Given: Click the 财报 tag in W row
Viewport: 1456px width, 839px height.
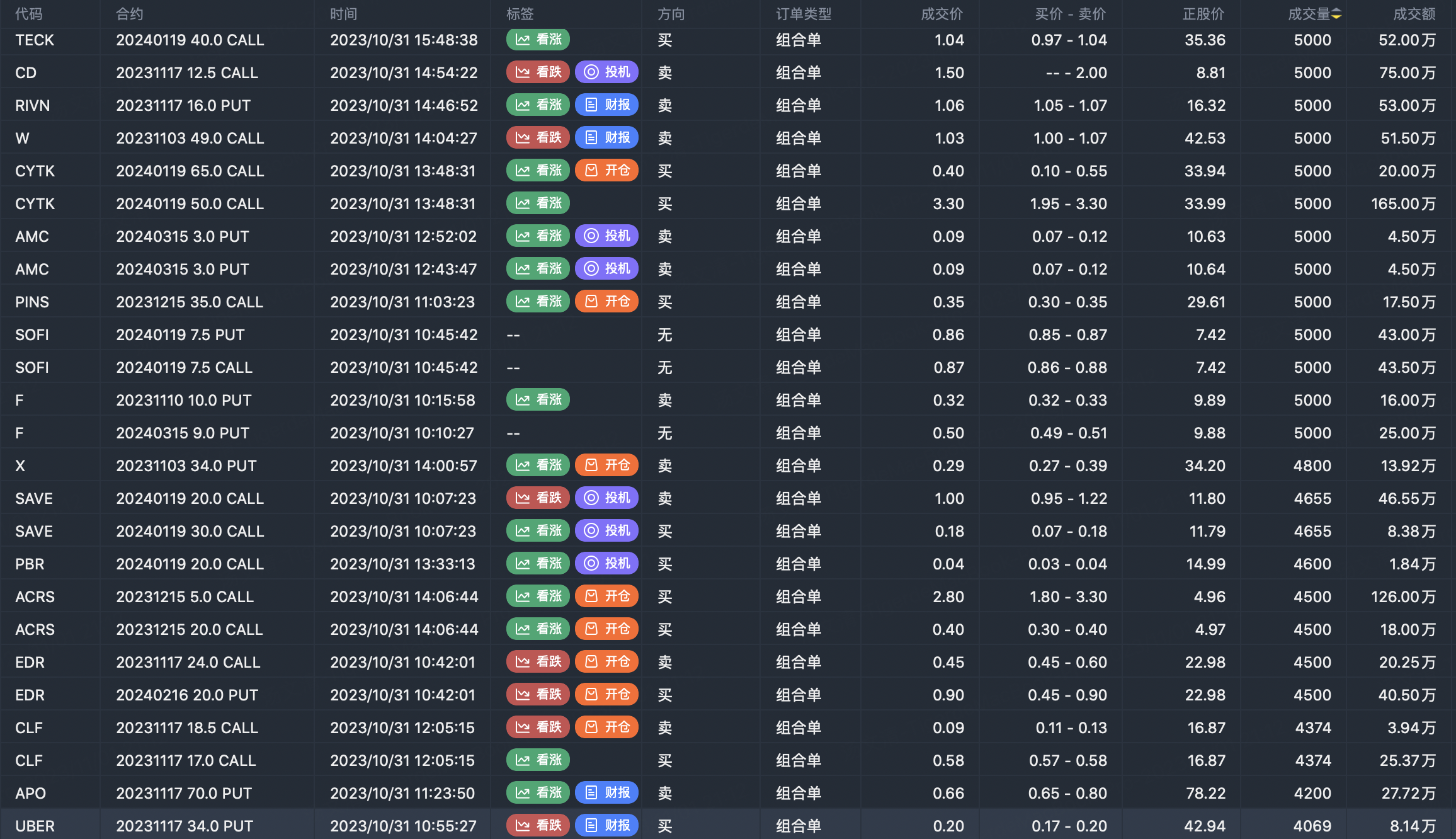Looking at the screenshot, I should click(606, 138).
